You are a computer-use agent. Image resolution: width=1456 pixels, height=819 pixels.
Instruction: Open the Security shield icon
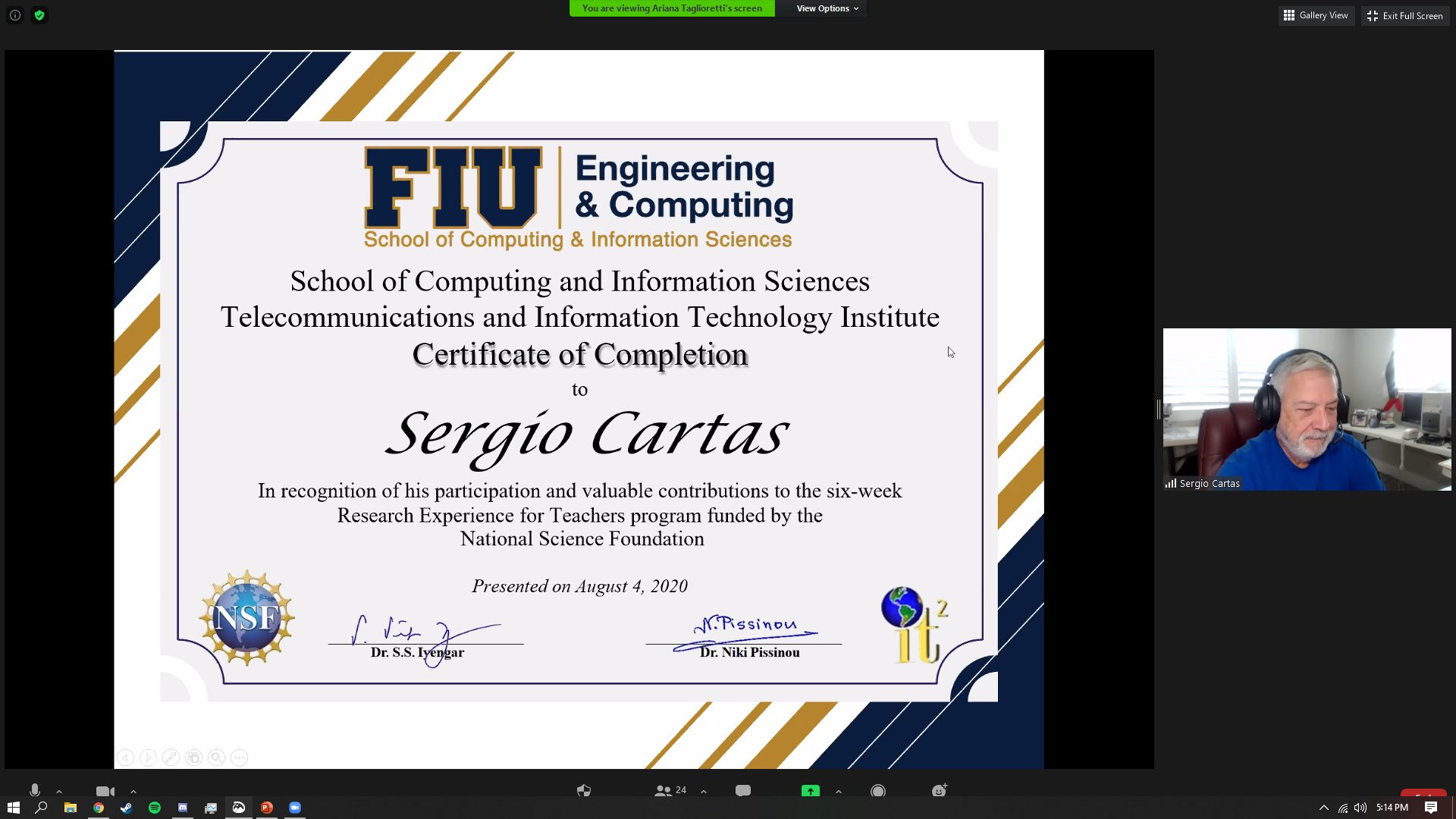point(583,791)
